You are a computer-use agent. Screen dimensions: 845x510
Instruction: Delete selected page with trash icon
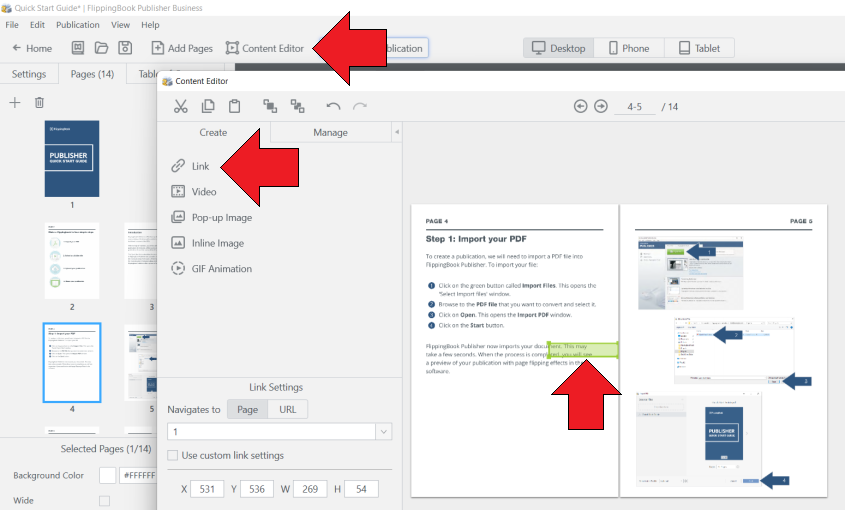[x=39, y=102]
